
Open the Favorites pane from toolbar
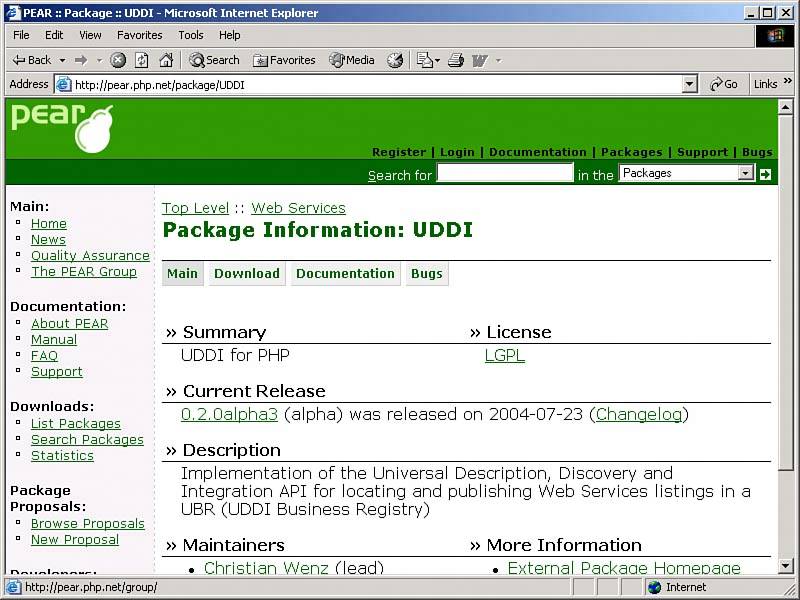coord(284,60)
